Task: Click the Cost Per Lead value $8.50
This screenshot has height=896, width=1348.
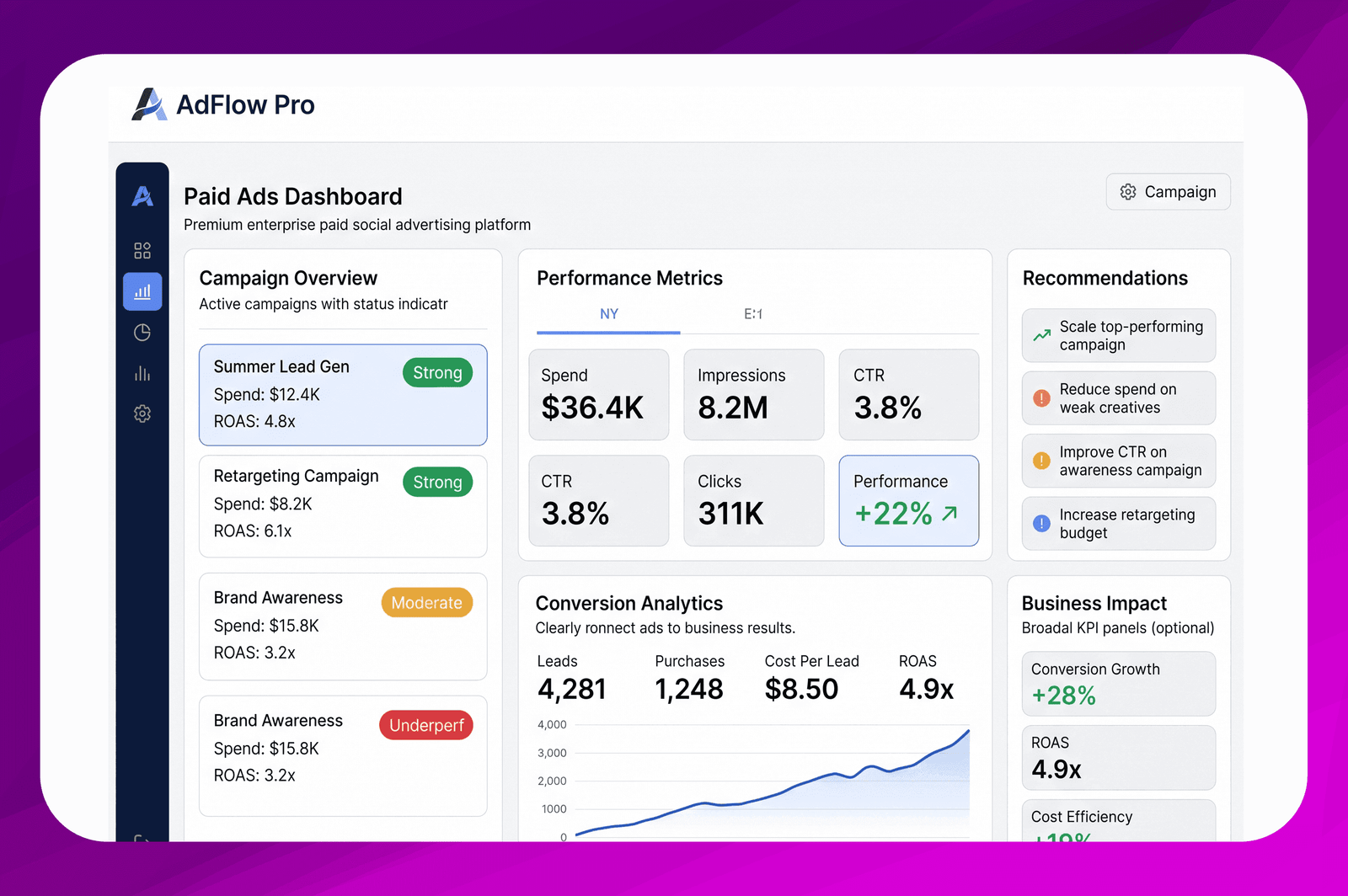Action: 801,689
